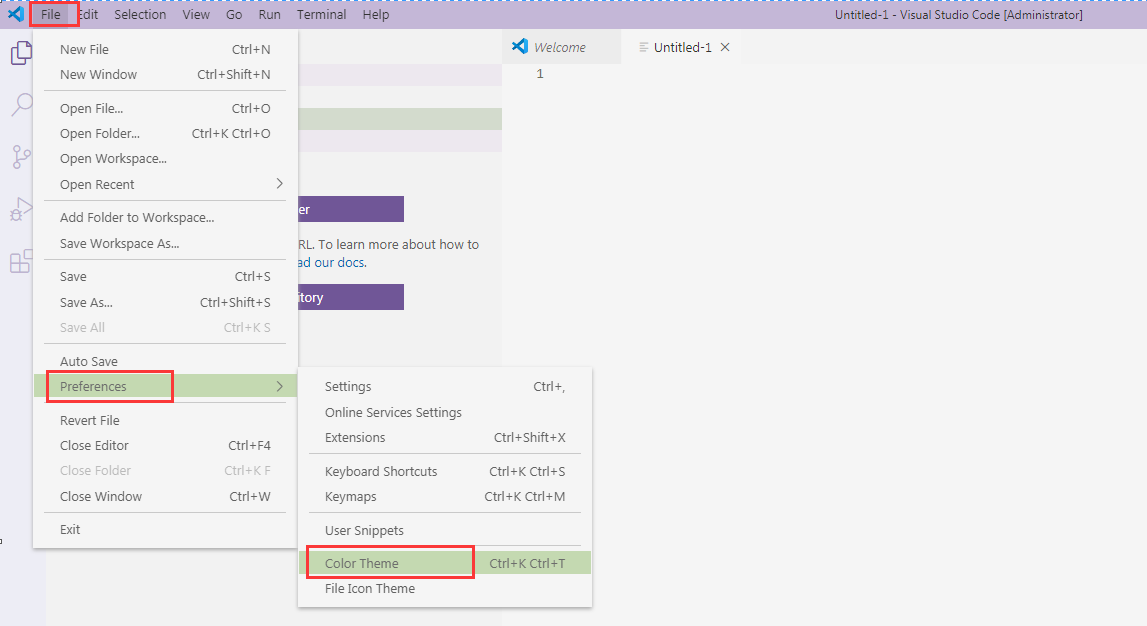Click Save in the File menu

[x=165, y=276]
